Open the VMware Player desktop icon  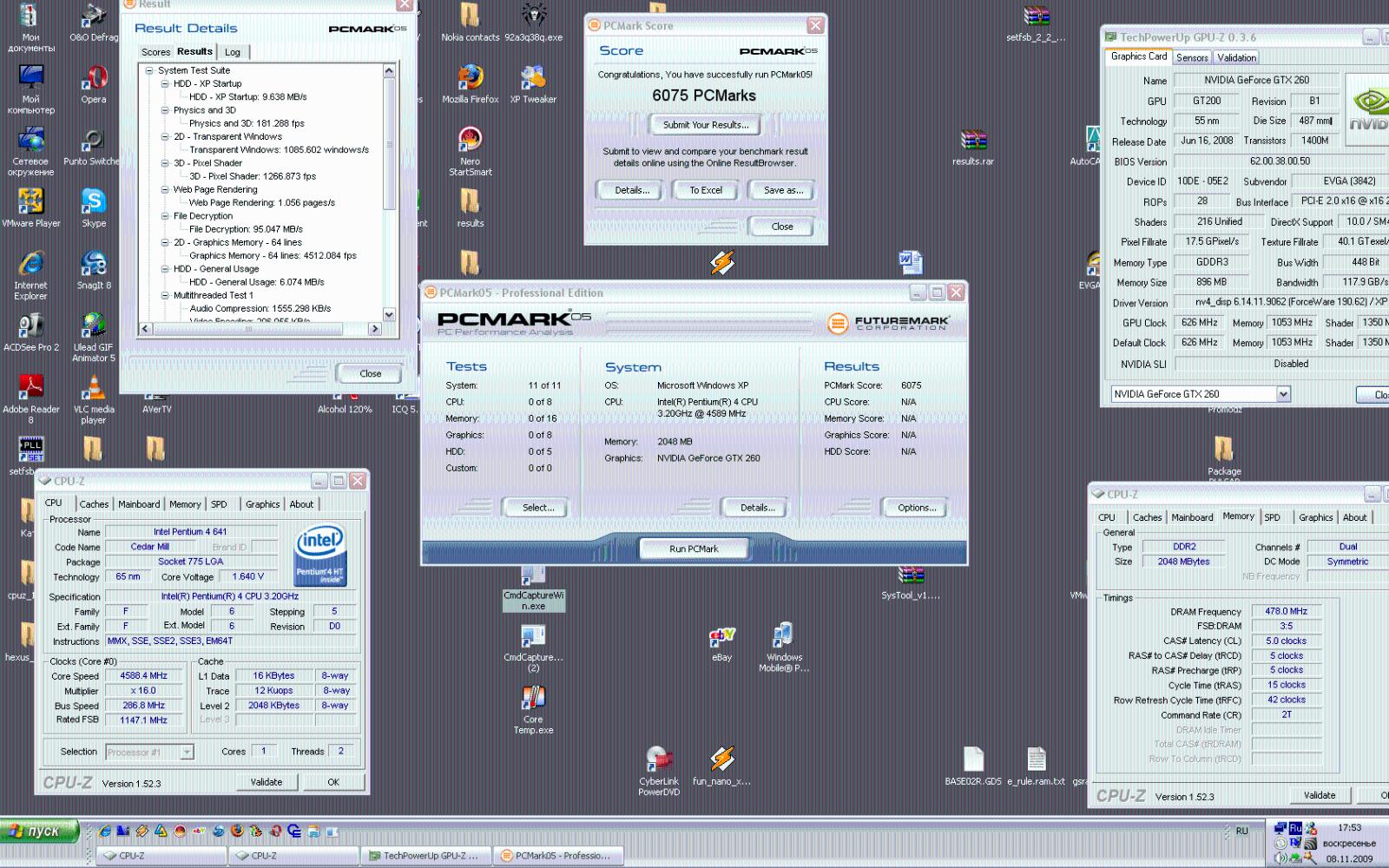pyautogui.click(x=30, y=208)
